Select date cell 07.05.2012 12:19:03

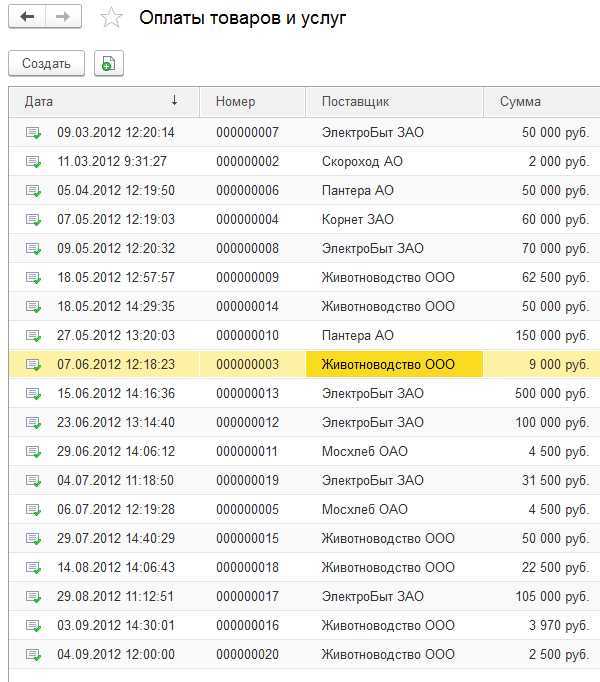click(x=116, y=219)
